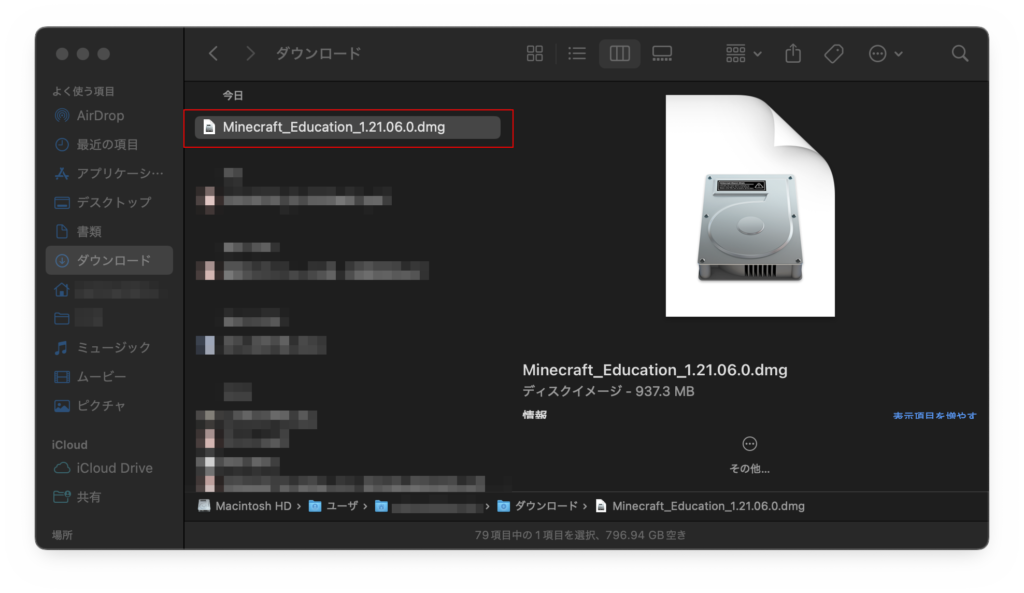1024x593 pixels.
Task: Open the group-by options dropdown
Action: tap(744, 54)
